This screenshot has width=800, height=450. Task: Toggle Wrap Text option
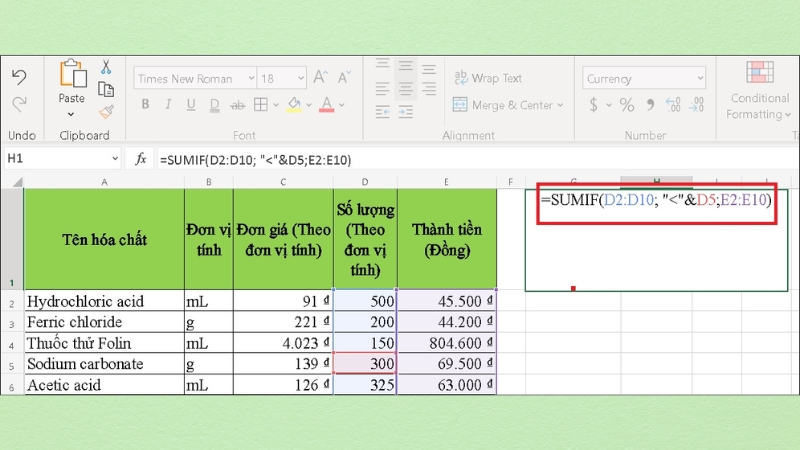pyautogui.click(x=488, y=78)
